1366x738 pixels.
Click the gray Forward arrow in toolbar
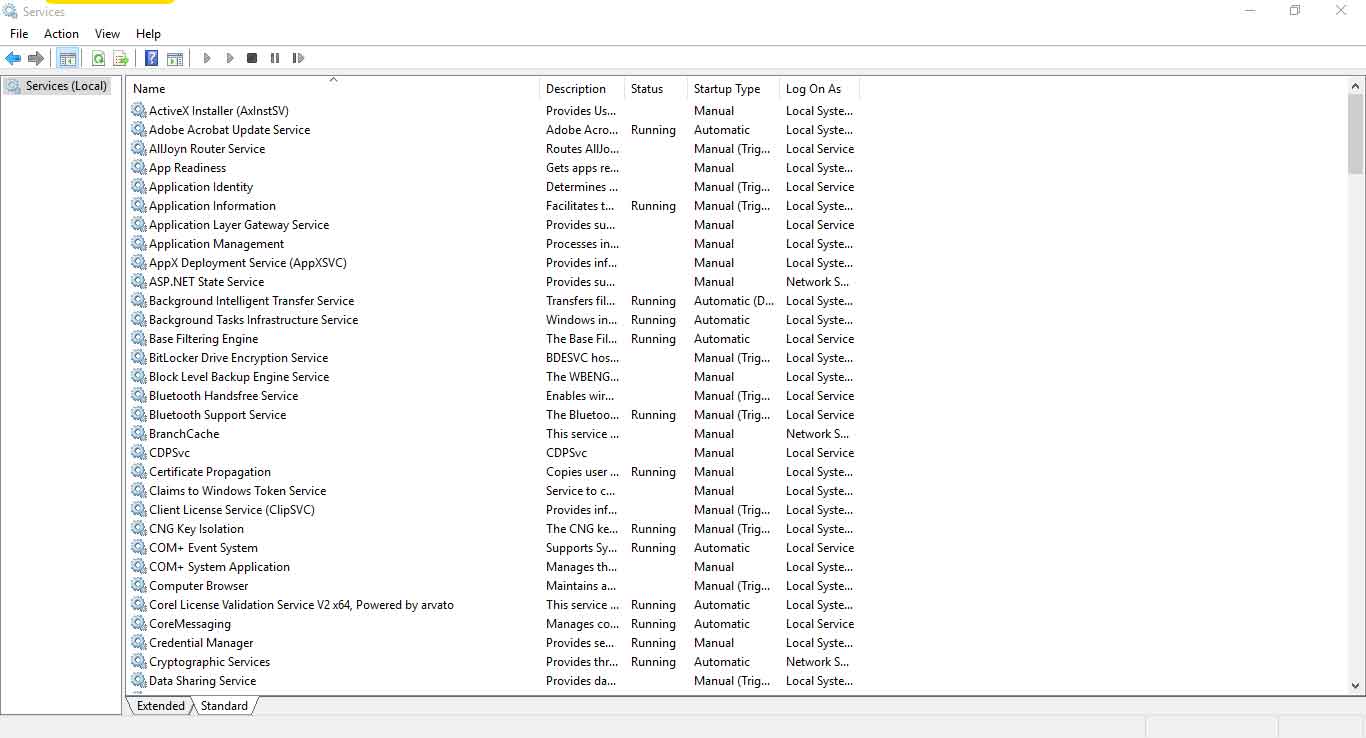click(x=36, y=58)
